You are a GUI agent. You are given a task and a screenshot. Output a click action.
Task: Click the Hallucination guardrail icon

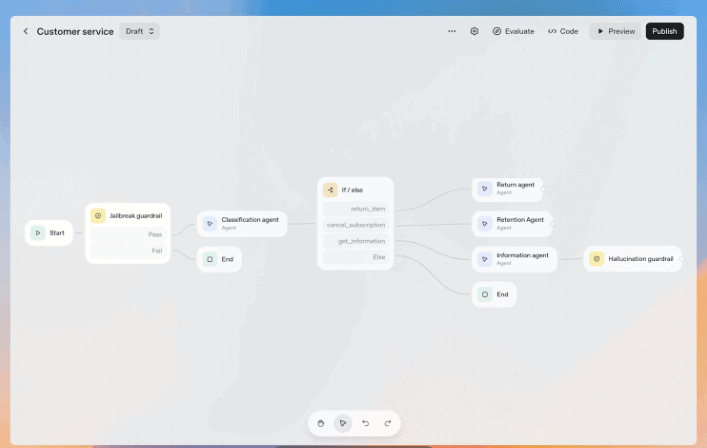point(596,259)
